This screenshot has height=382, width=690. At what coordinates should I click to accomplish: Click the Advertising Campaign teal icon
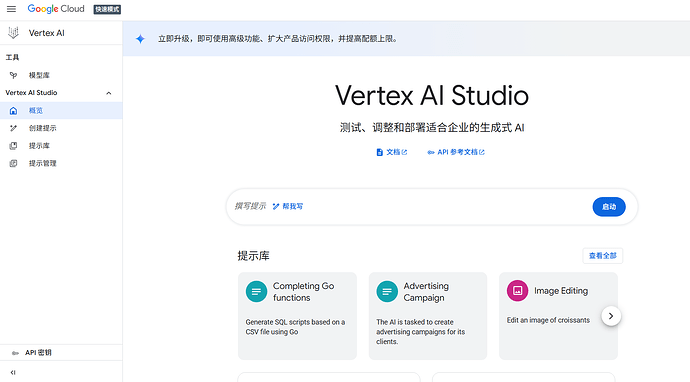coord(387,291)
